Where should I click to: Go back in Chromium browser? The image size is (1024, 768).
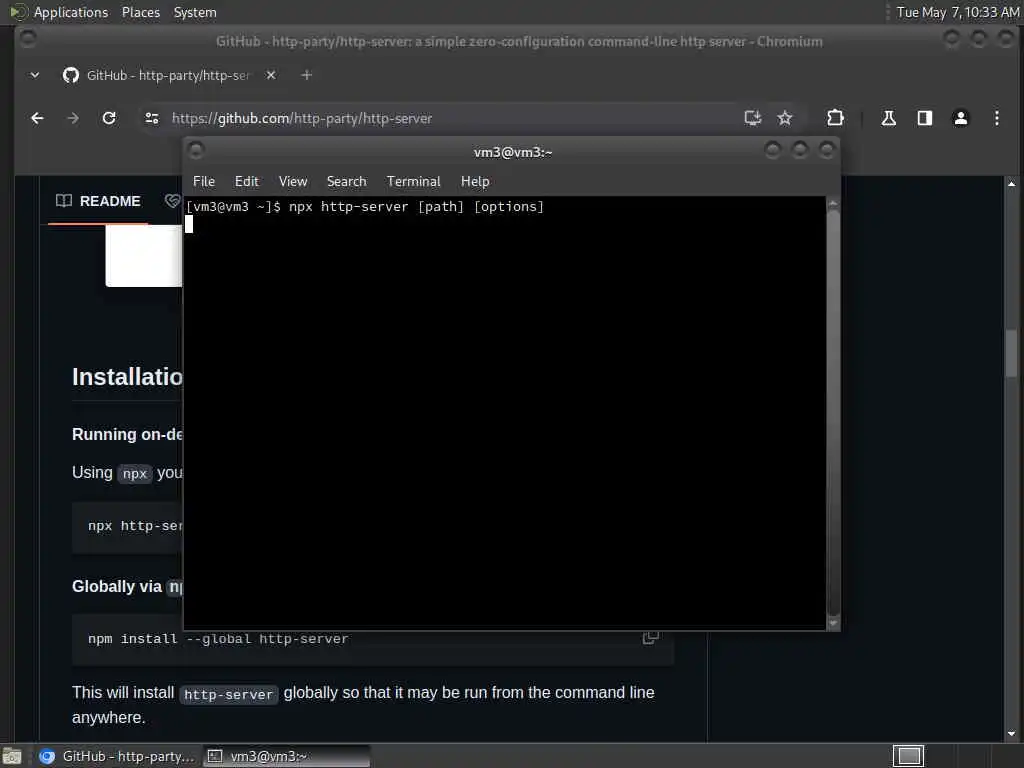pos(37,118)
